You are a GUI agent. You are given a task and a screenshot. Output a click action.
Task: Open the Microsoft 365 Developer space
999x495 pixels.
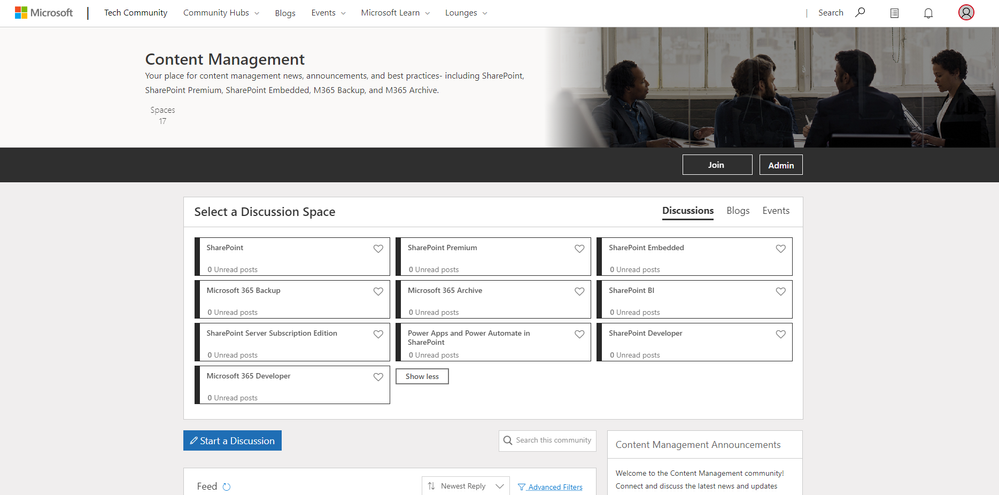pos(292,384)
